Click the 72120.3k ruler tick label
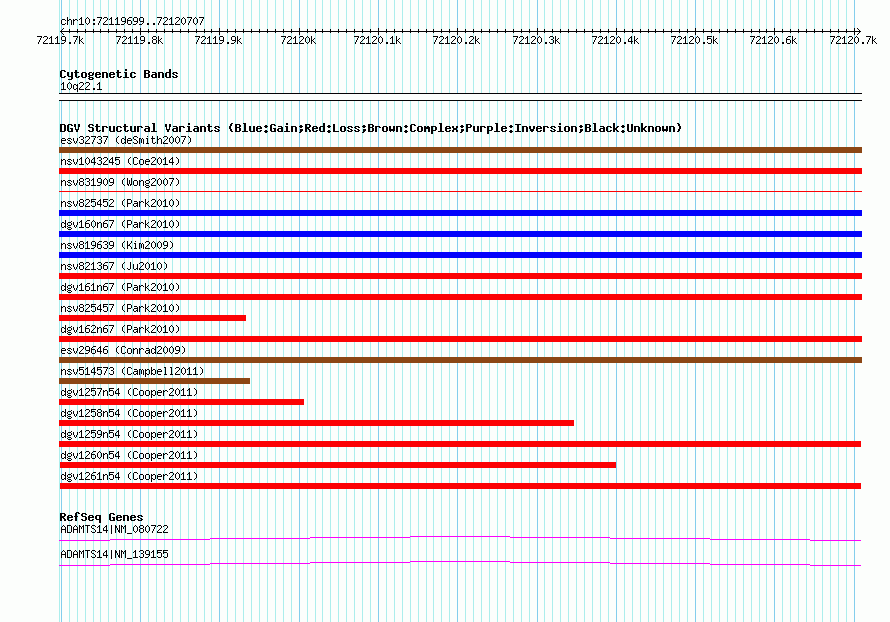 point(536,40)
